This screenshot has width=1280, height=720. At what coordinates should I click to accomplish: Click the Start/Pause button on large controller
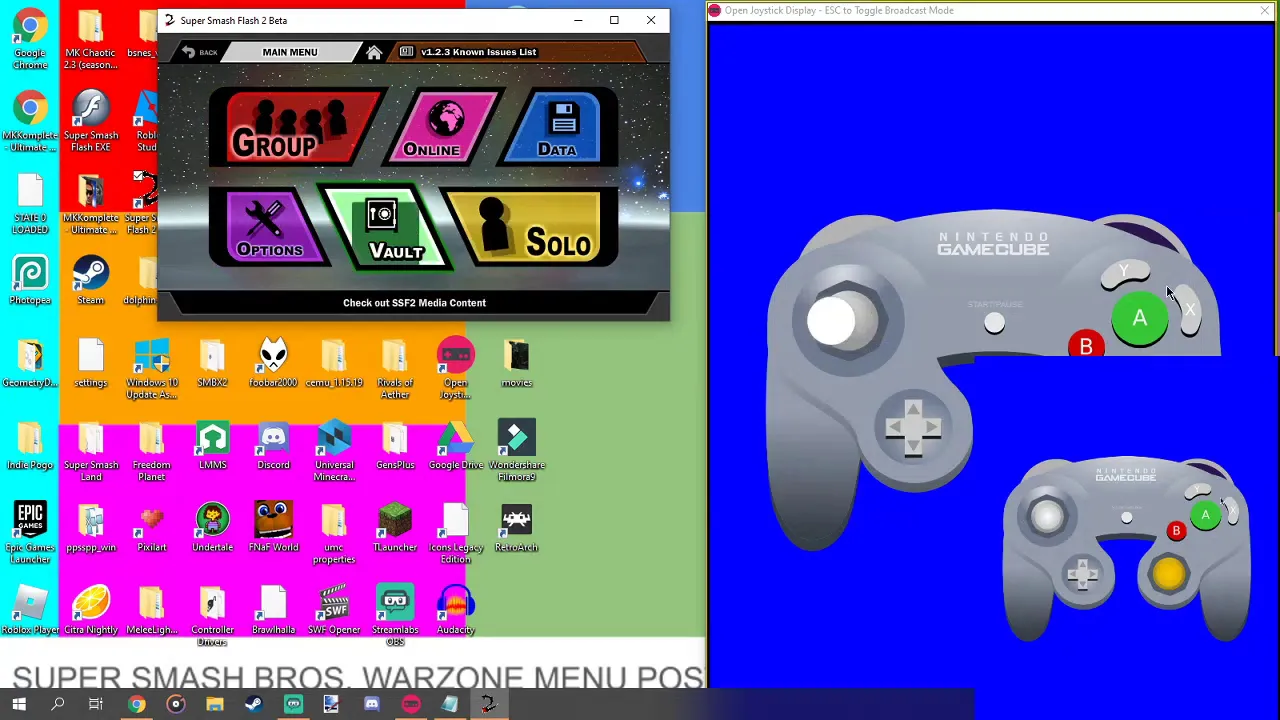coord(994,323)
